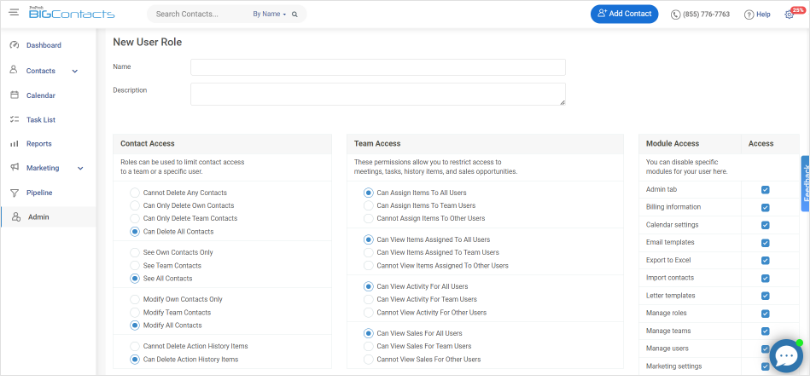The height and width of the screenshot is (376, 810).
Task: Click the Add Contact button
Action: [x=625, y=14]
